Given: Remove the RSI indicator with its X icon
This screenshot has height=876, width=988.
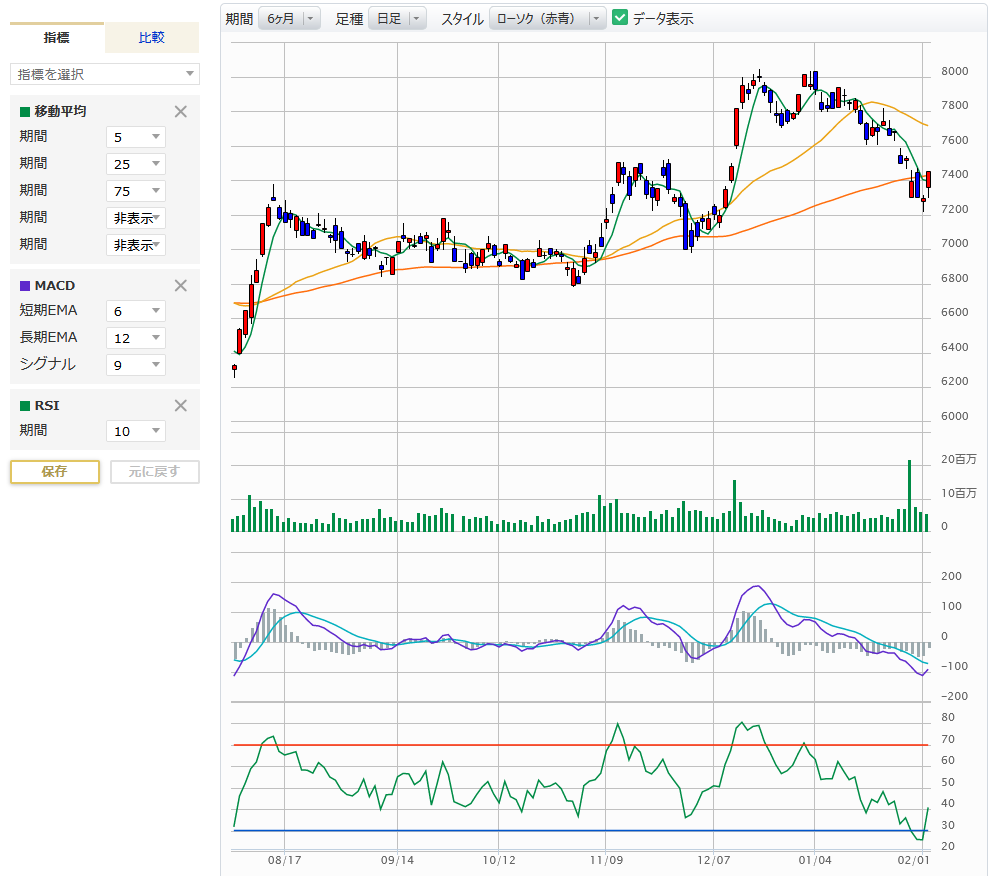Looking at the screenshot, I should pyautogui.click(x=180, y=406).
